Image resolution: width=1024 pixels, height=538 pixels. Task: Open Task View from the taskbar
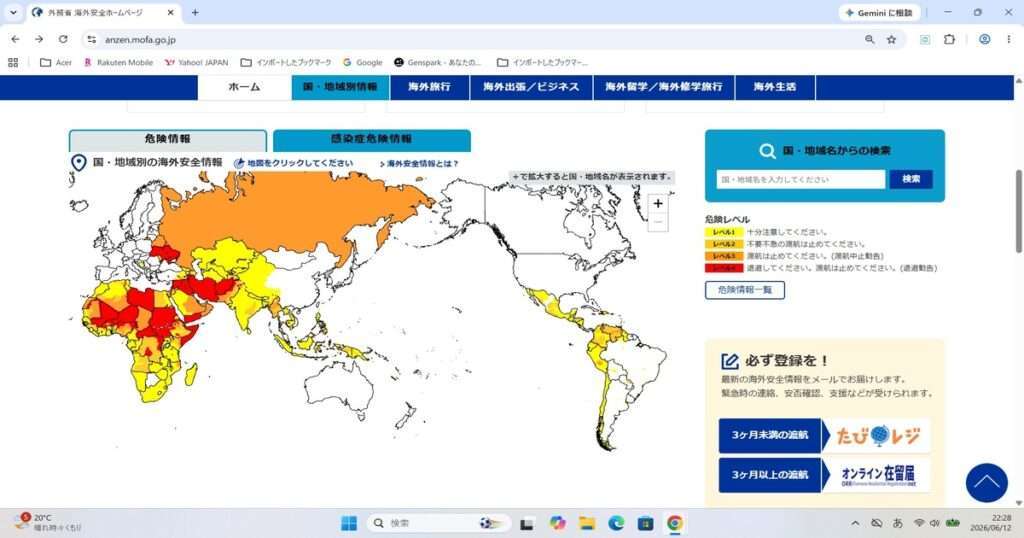pos(527,523)
